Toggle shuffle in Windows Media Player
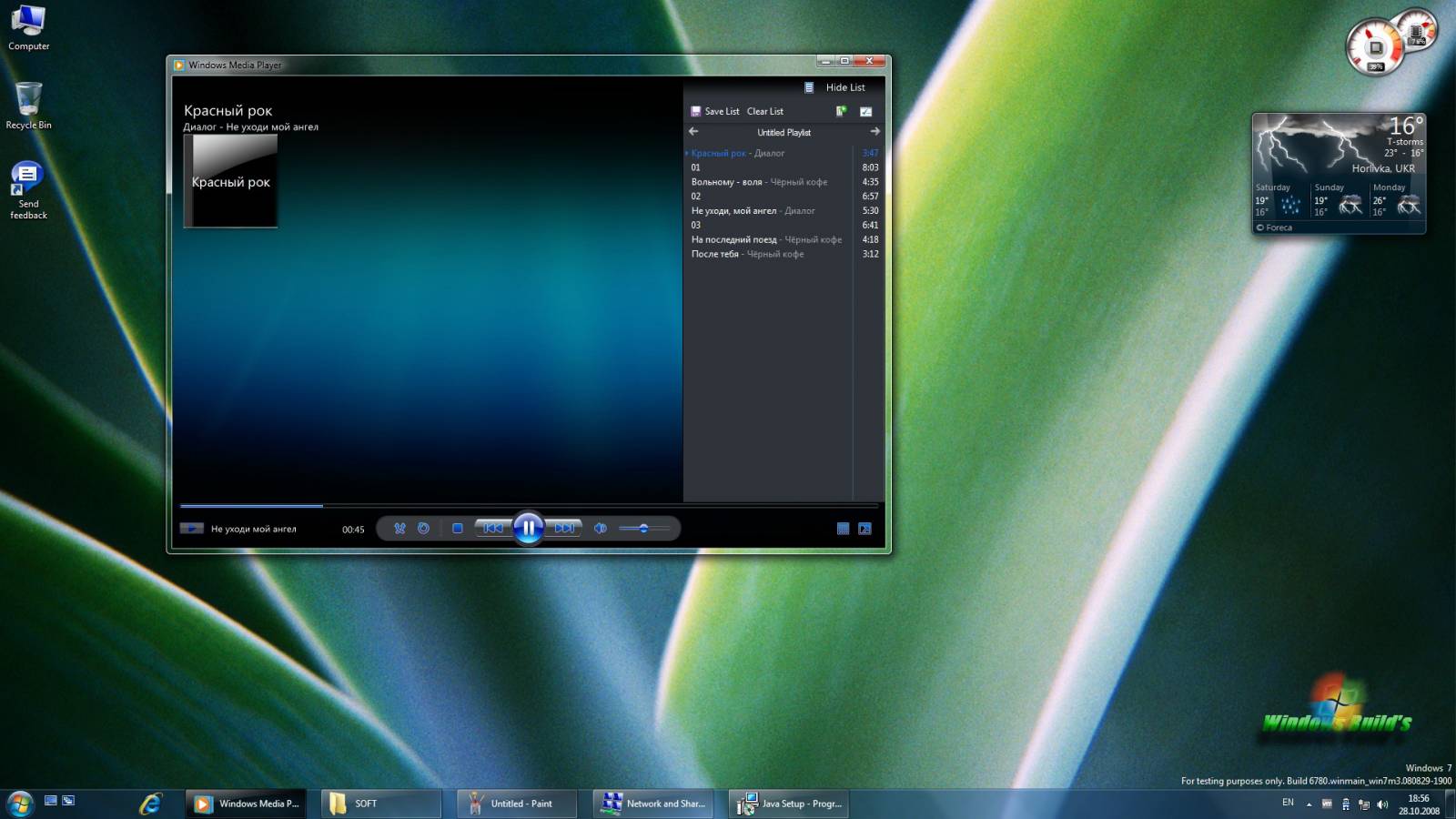 399,528
